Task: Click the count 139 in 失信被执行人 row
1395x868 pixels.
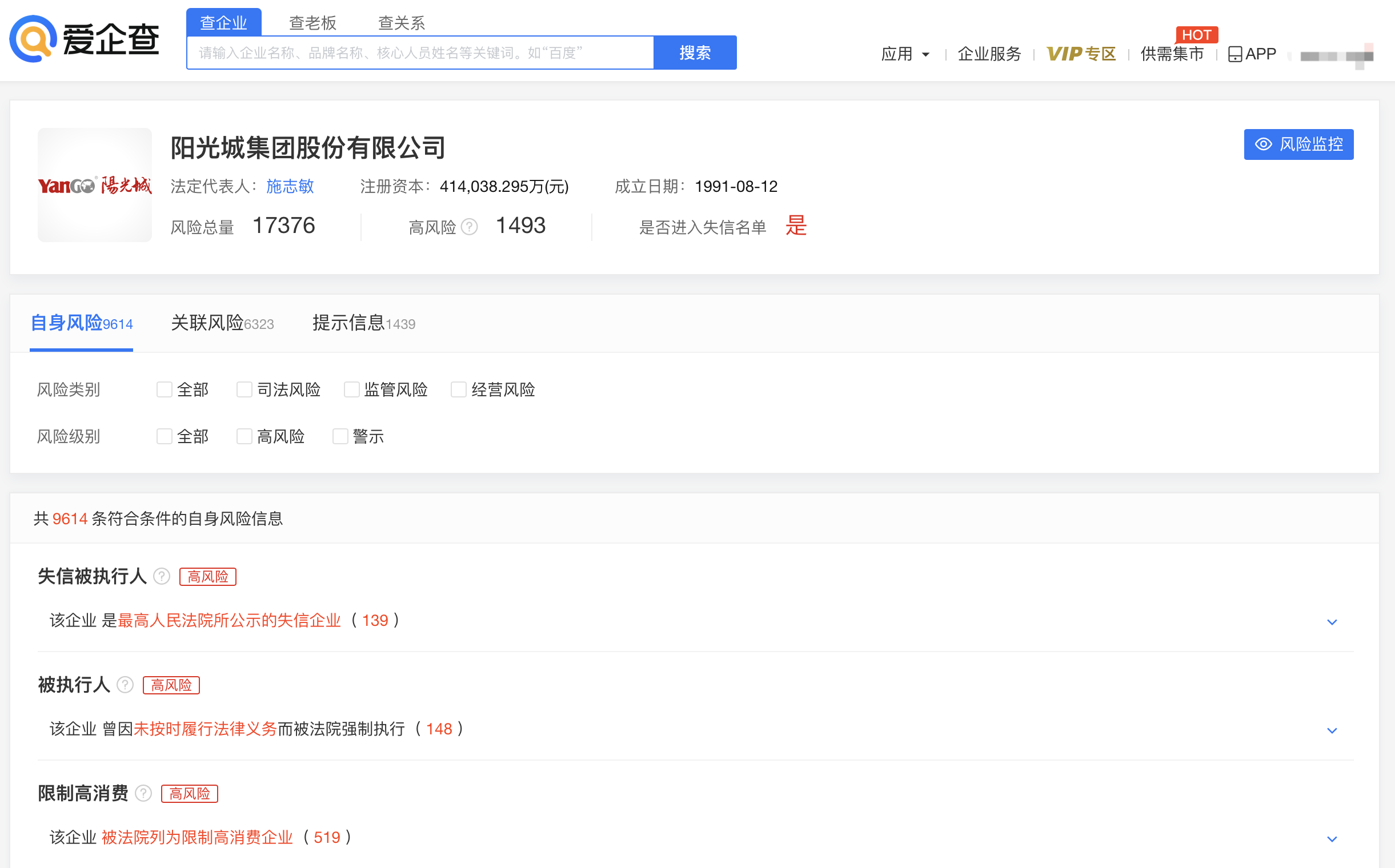Action: pyautogui.click(x=375, y=620)
